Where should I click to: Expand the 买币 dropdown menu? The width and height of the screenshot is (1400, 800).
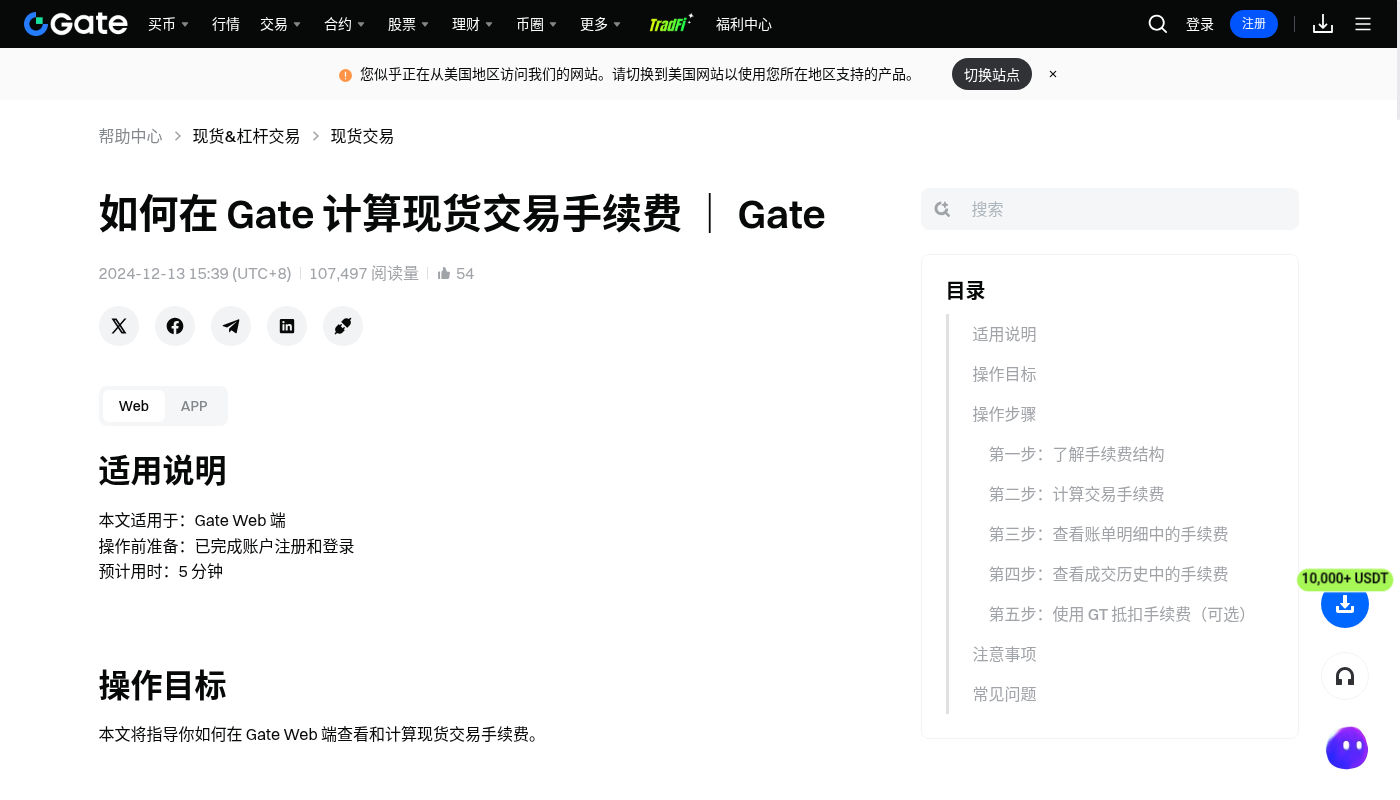tap(168, 24)
